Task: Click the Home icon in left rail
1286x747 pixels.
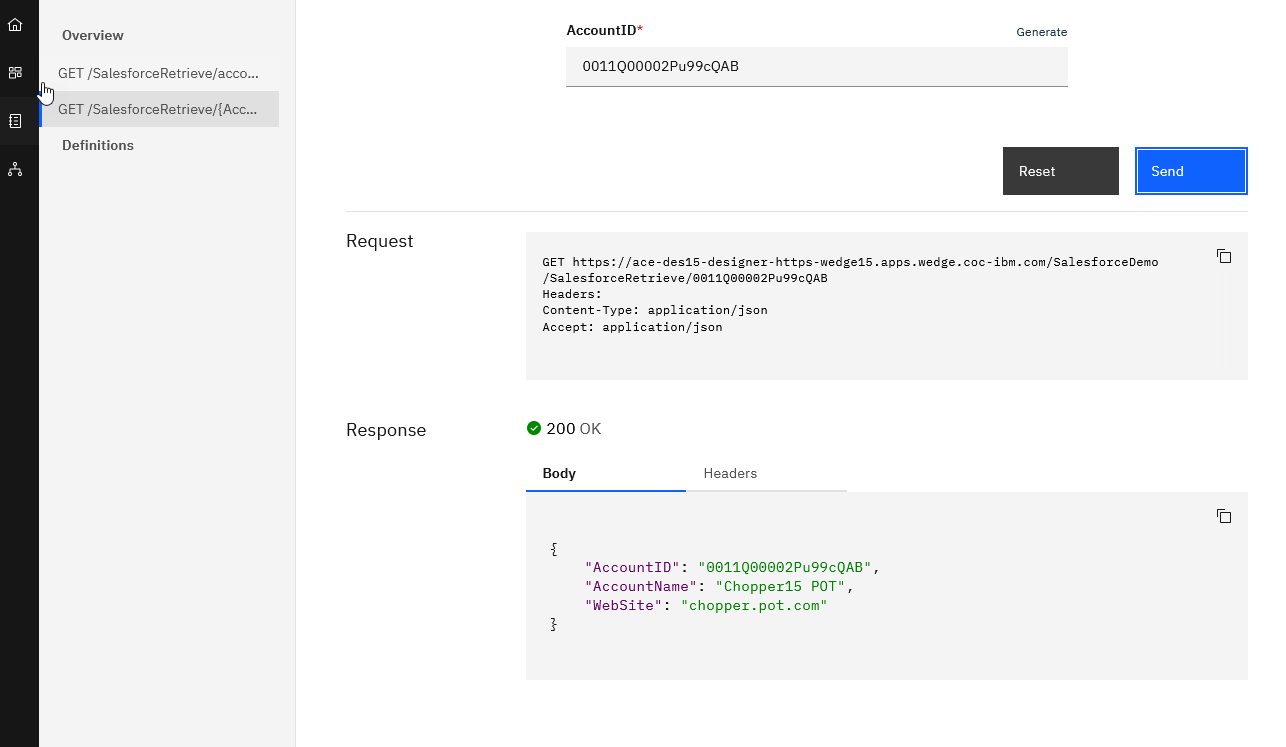Action: [15, 24]
